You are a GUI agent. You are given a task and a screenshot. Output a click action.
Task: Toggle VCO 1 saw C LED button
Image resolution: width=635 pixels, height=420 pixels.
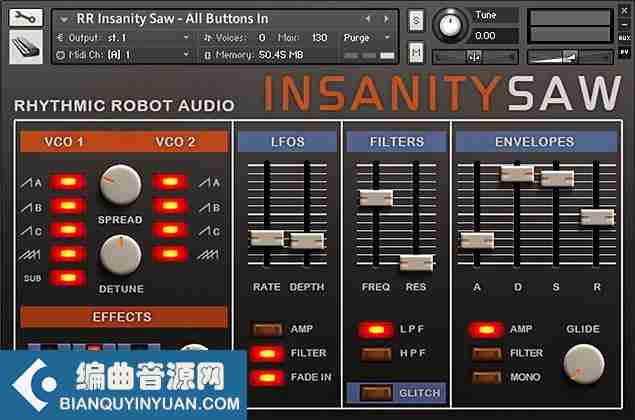click(68, 230)
